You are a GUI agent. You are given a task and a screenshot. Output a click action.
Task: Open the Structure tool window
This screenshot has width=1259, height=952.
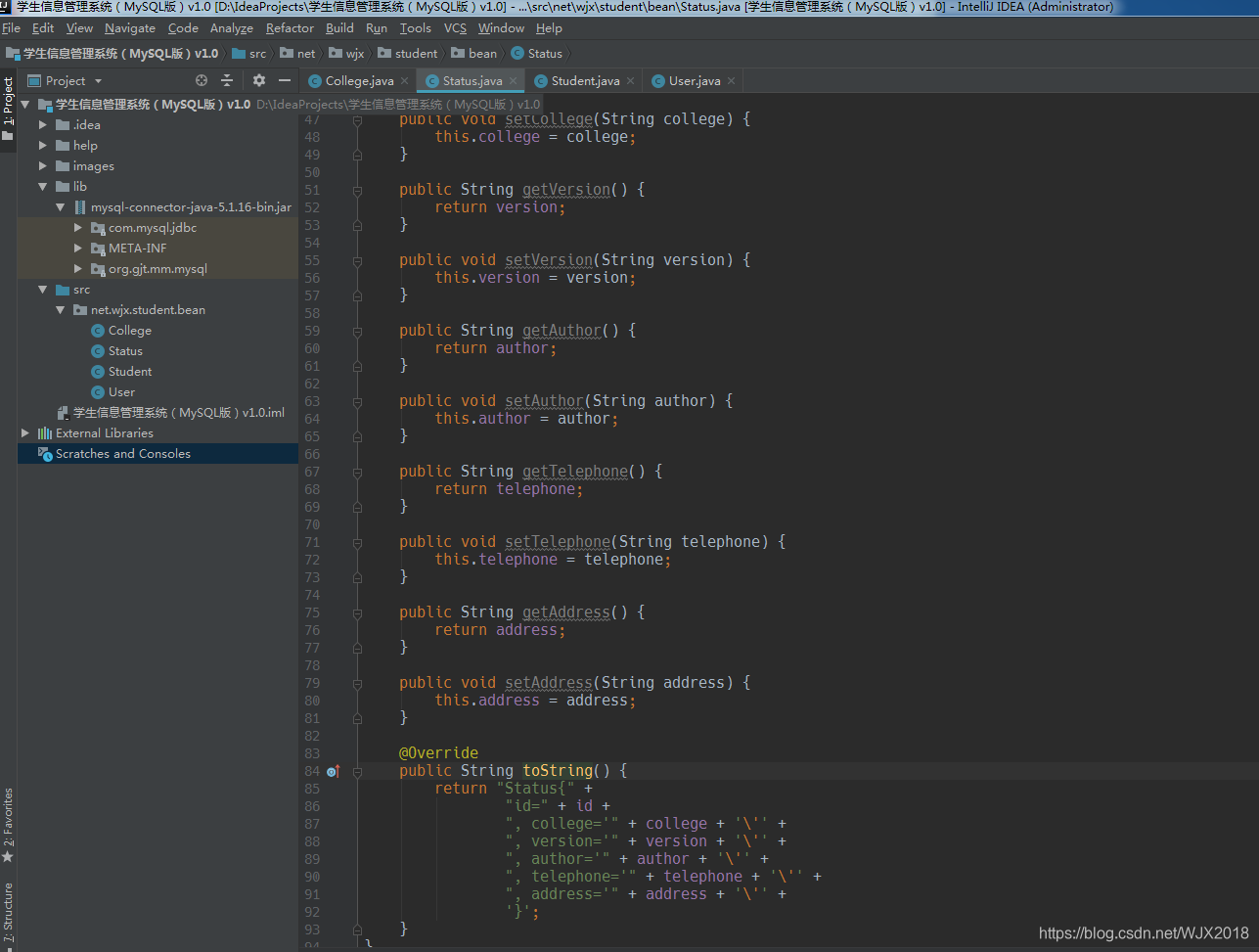click(8, 912)
